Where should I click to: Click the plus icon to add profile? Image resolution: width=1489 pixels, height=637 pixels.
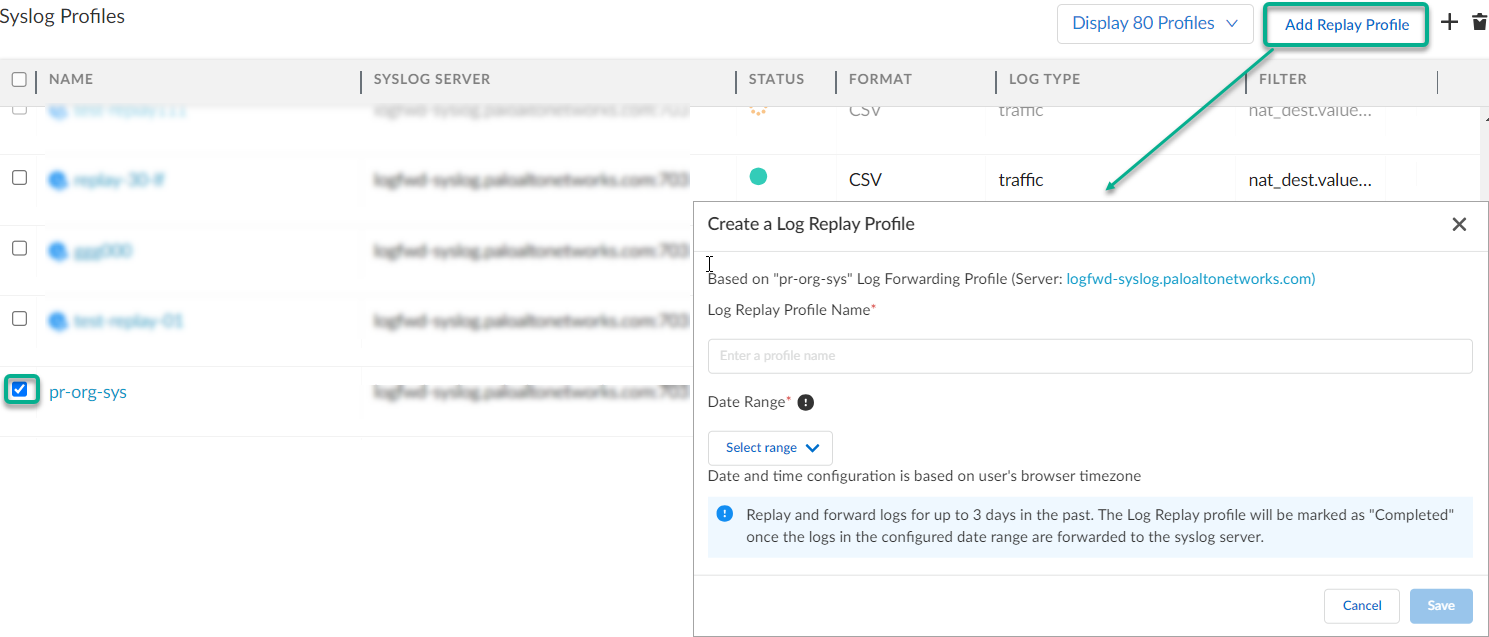[x=1449, y=23]
